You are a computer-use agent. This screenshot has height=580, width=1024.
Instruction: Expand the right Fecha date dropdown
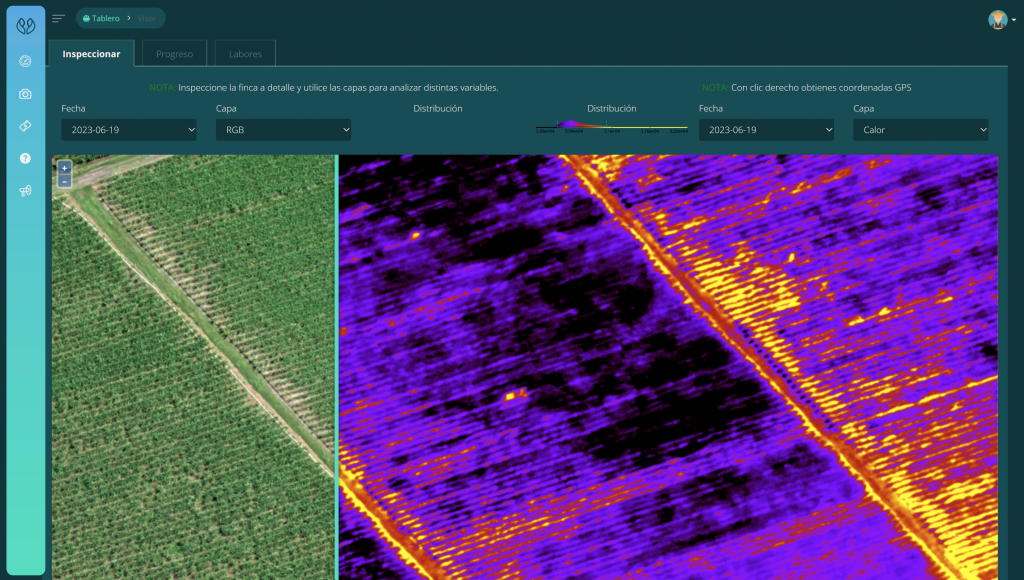point(766,130)
